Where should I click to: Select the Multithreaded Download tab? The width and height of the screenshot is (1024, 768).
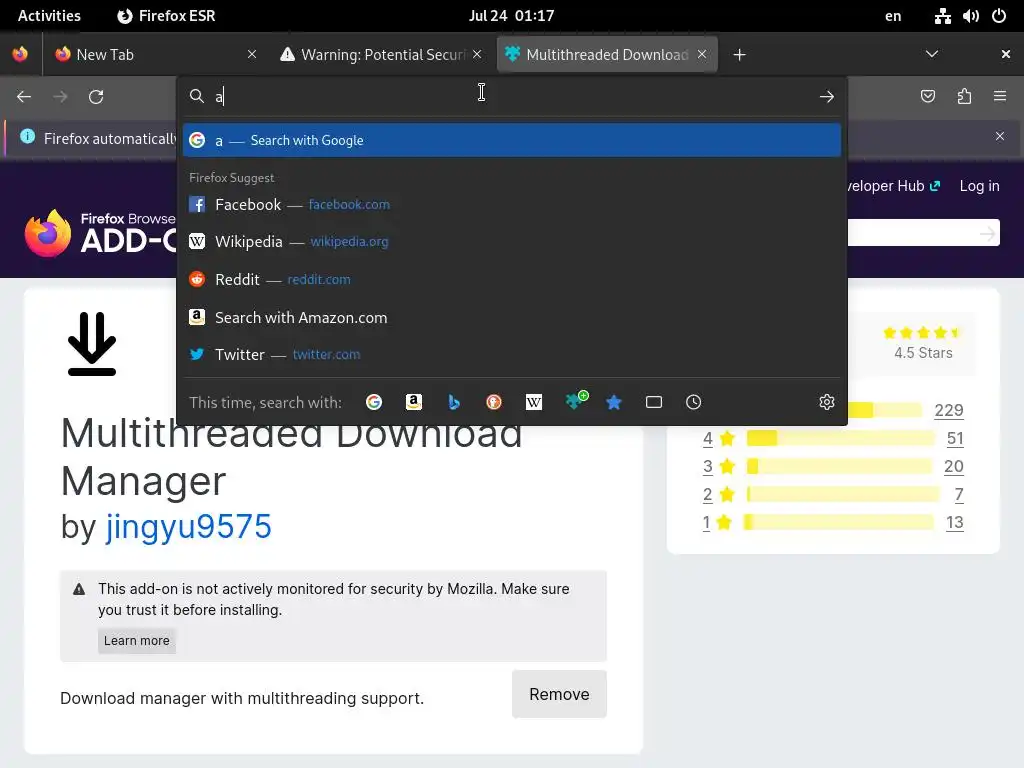point(607,54)
